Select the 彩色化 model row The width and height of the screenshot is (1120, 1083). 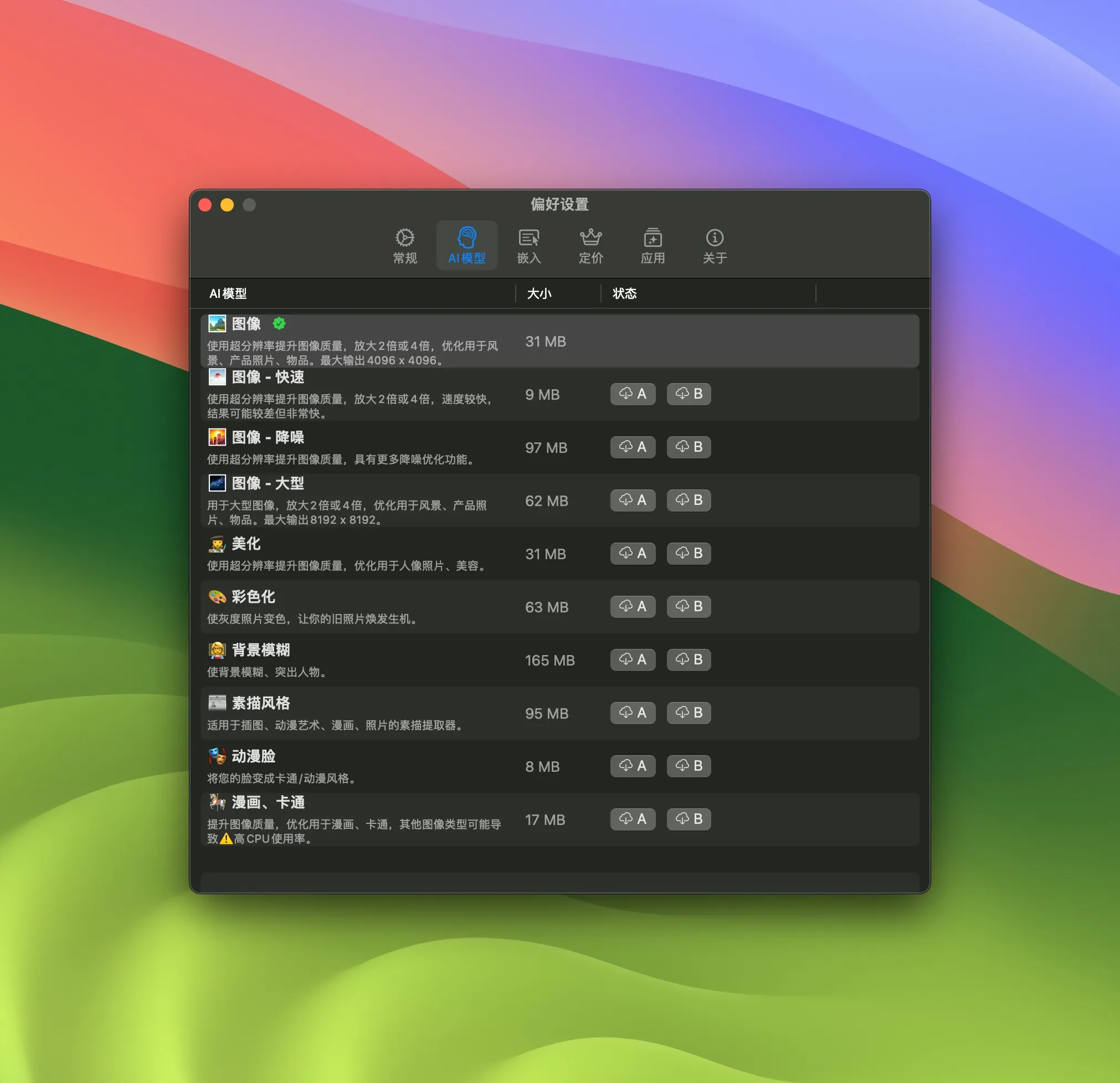tap(372, 607)
